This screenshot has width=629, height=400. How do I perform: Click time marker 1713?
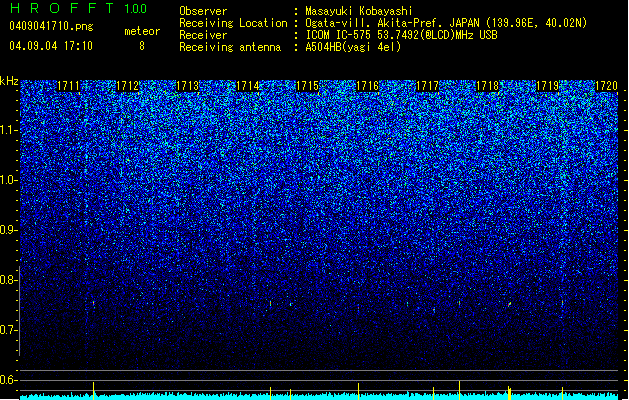(187, 86)
